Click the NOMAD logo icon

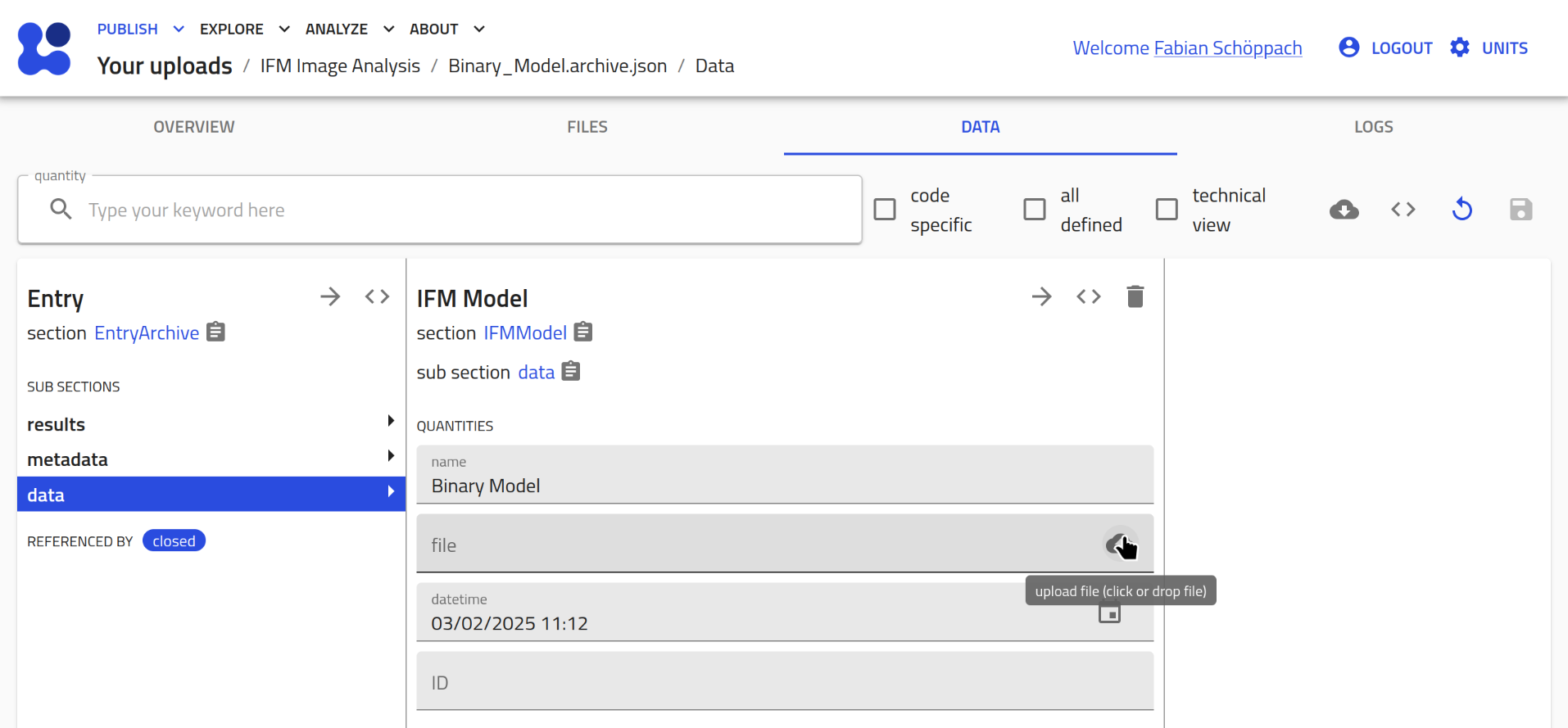(44, 48)
